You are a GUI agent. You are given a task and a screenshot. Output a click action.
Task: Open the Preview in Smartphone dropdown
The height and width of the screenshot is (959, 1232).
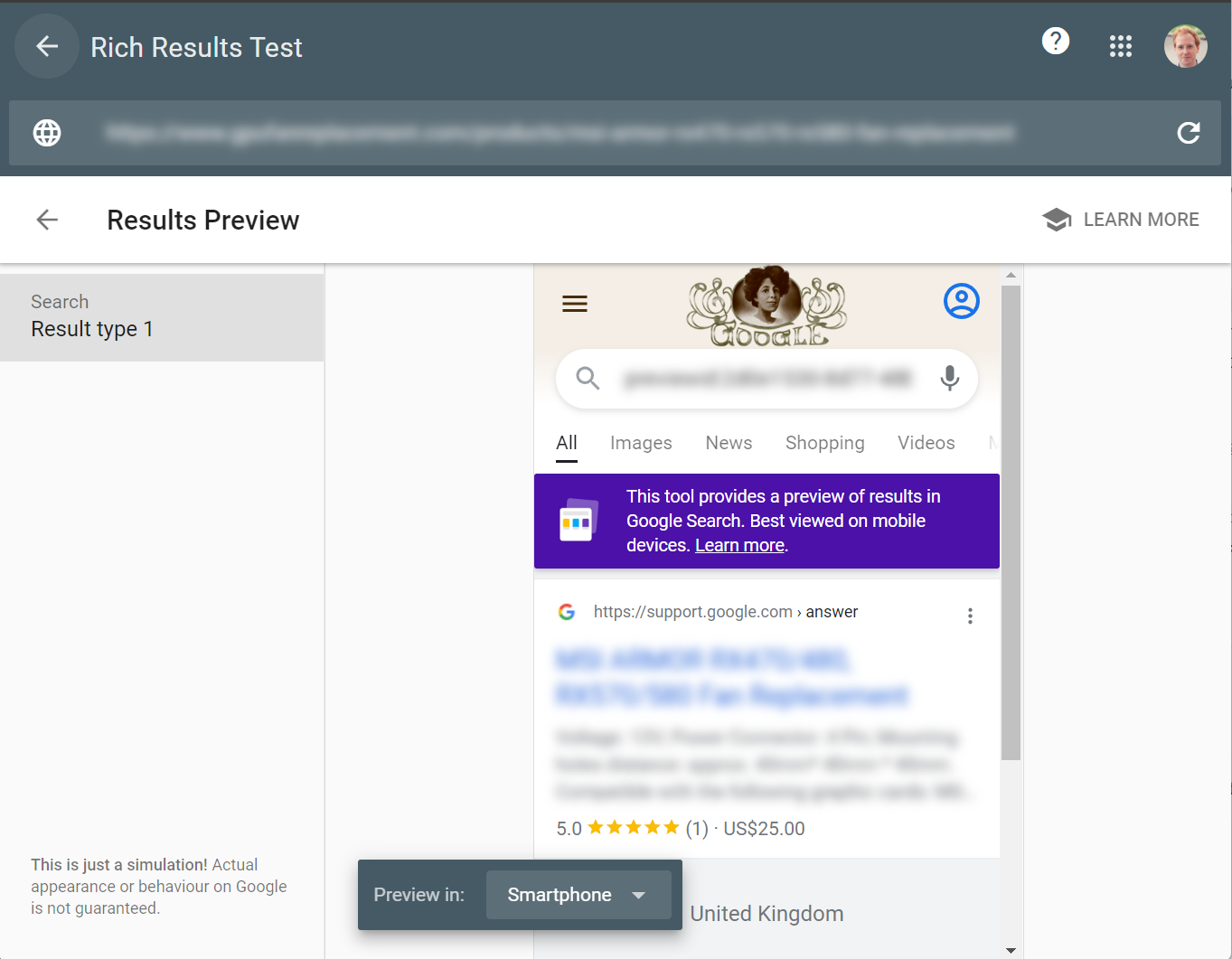click(578, 895)
